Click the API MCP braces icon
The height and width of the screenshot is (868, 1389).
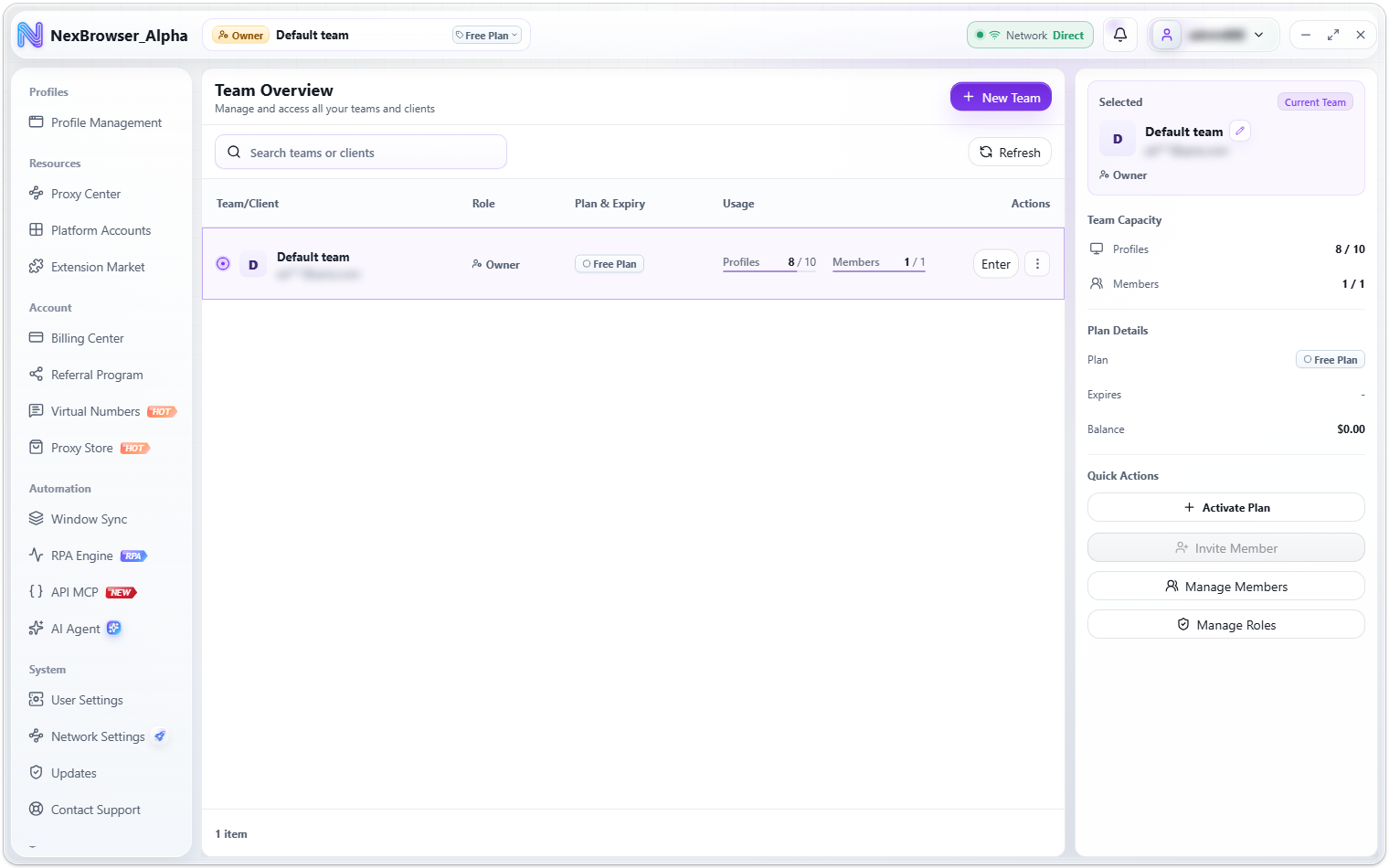pos(37,592)
